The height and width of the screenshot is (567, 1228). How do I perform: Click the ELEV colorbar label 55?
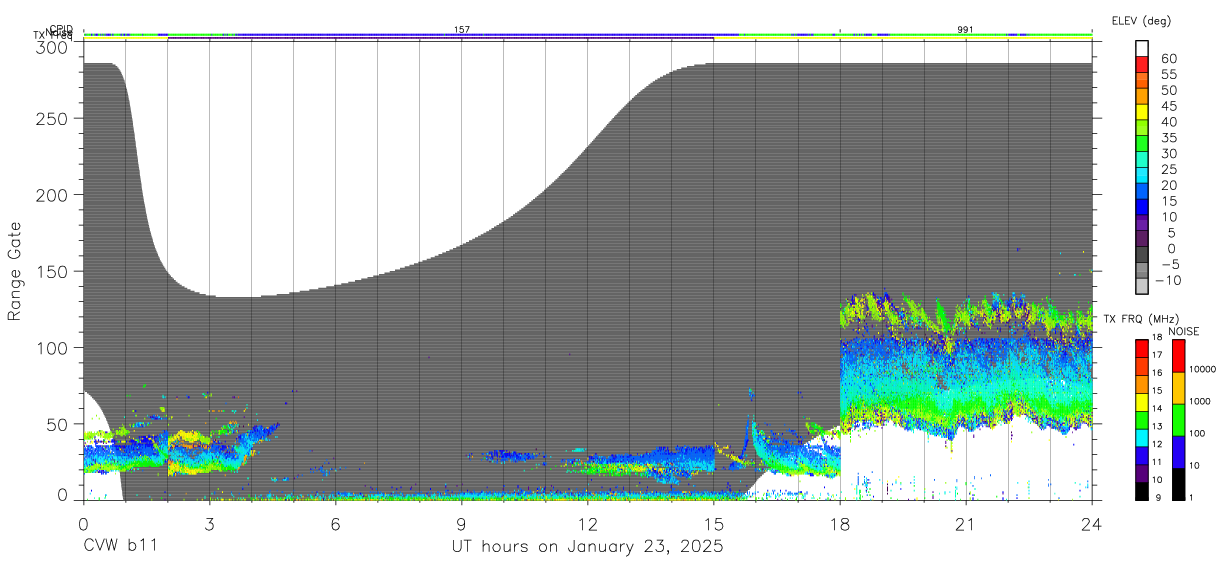point(1169,74)
